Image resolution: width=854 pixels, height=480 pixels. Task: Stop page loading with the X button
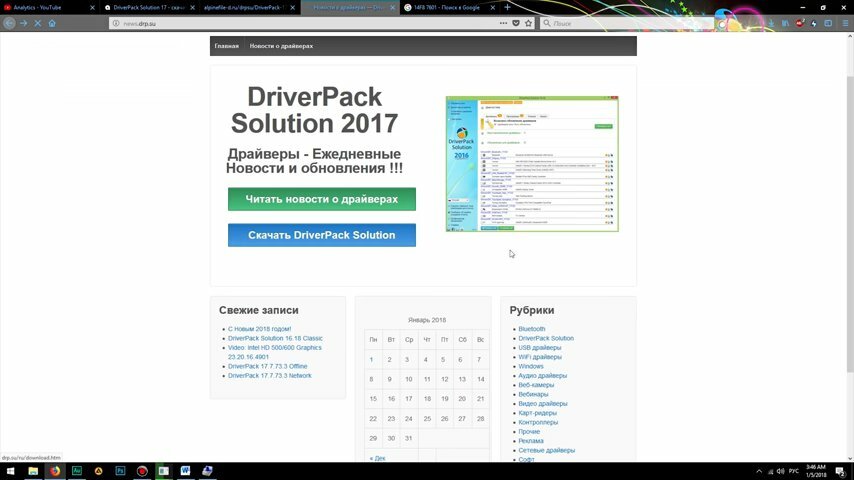click(38, 23)
